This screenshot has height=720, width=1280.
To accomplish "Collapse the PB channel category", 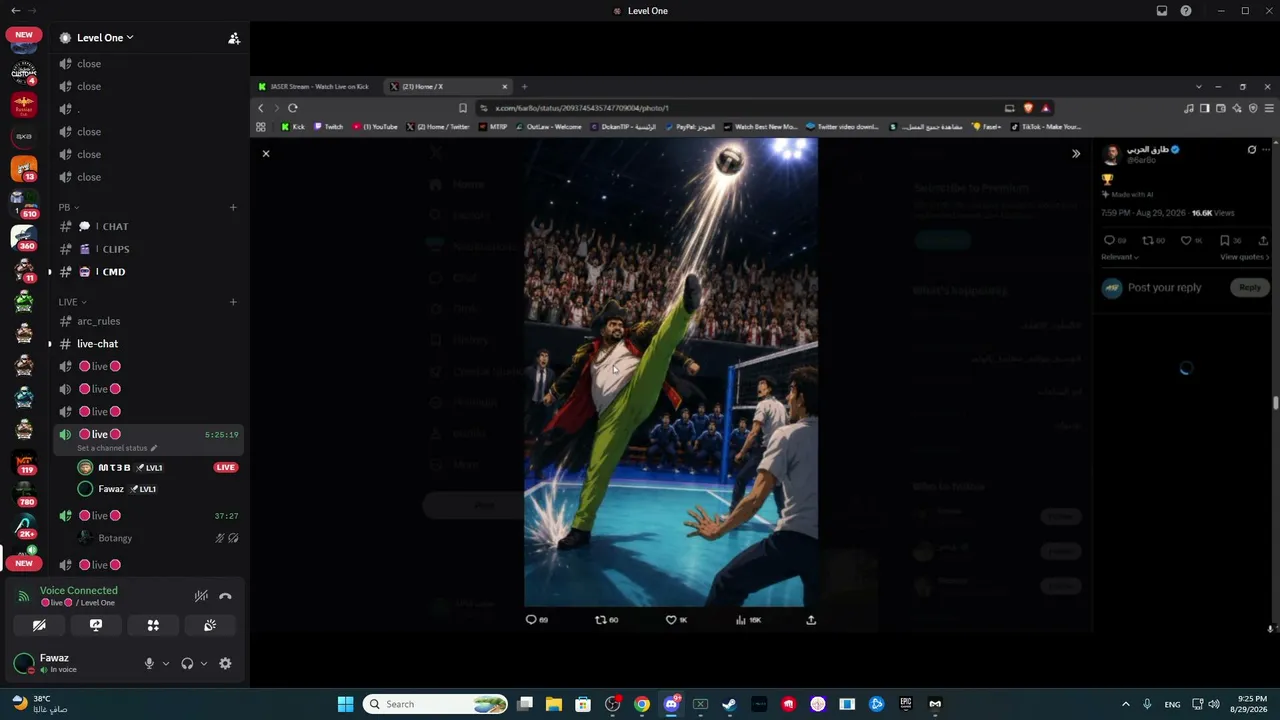I will pyautogui.click(x=68, y=207).
